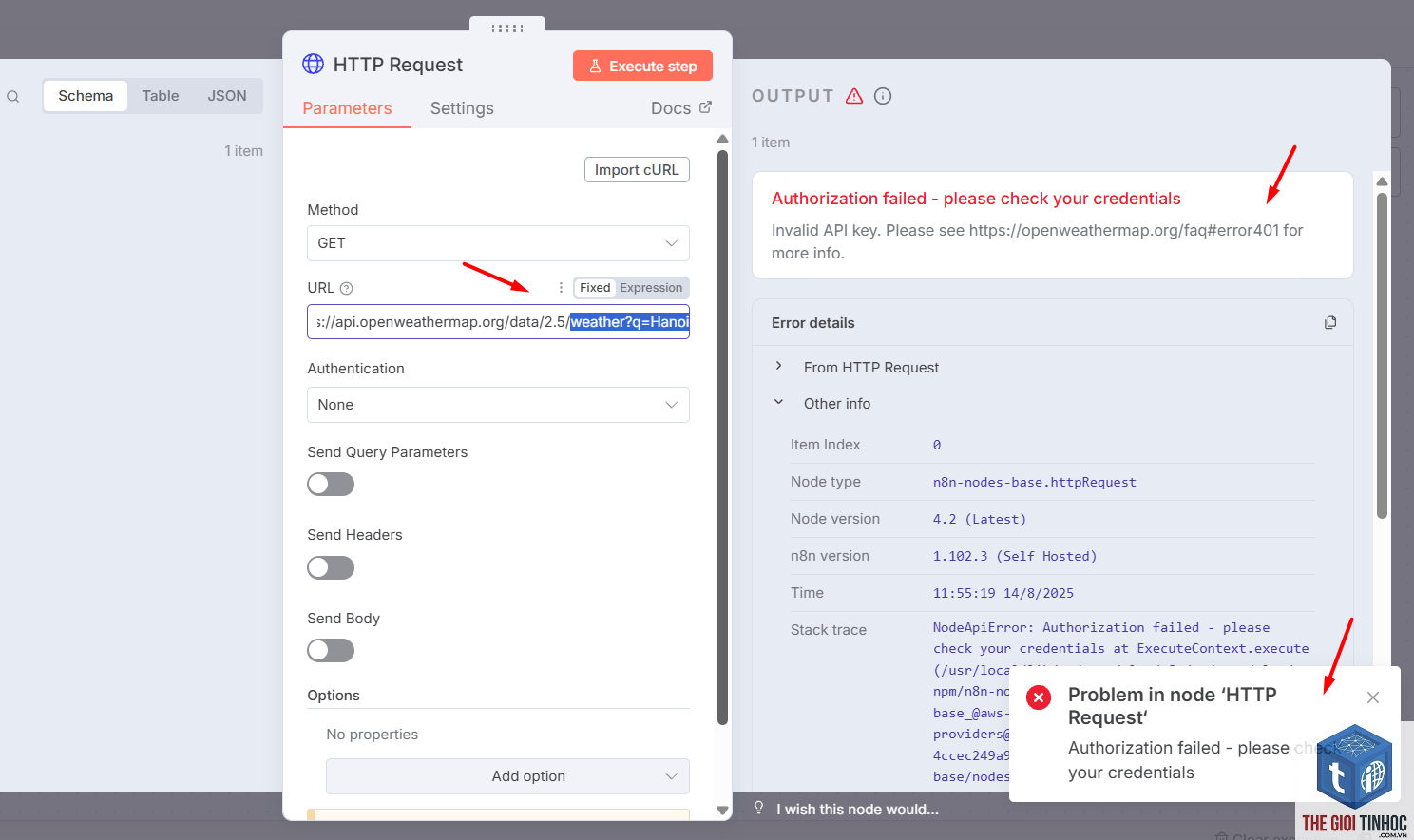Open the URL field three-dot options menu

pos(561,287)
